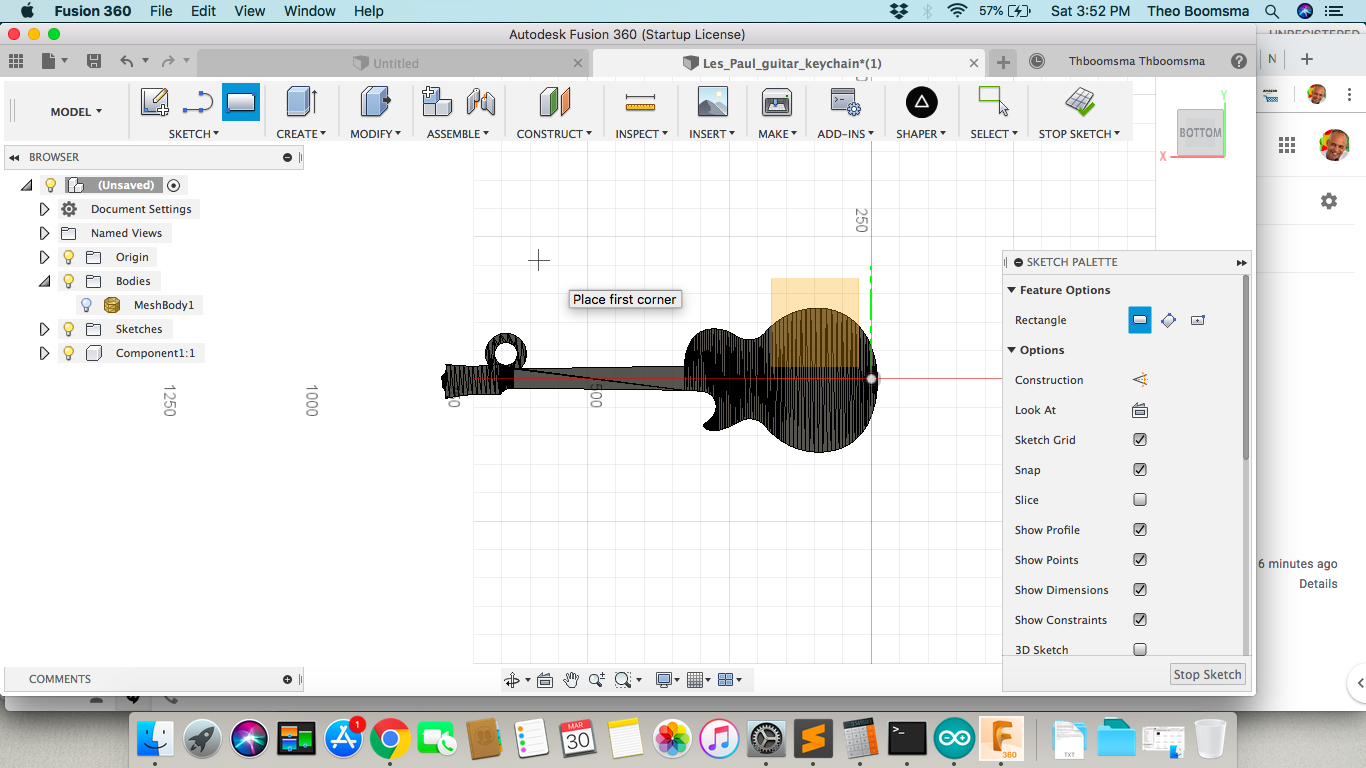Expand the Document Settings tree node
This screenshot has width=1366, height=768.
44,209
